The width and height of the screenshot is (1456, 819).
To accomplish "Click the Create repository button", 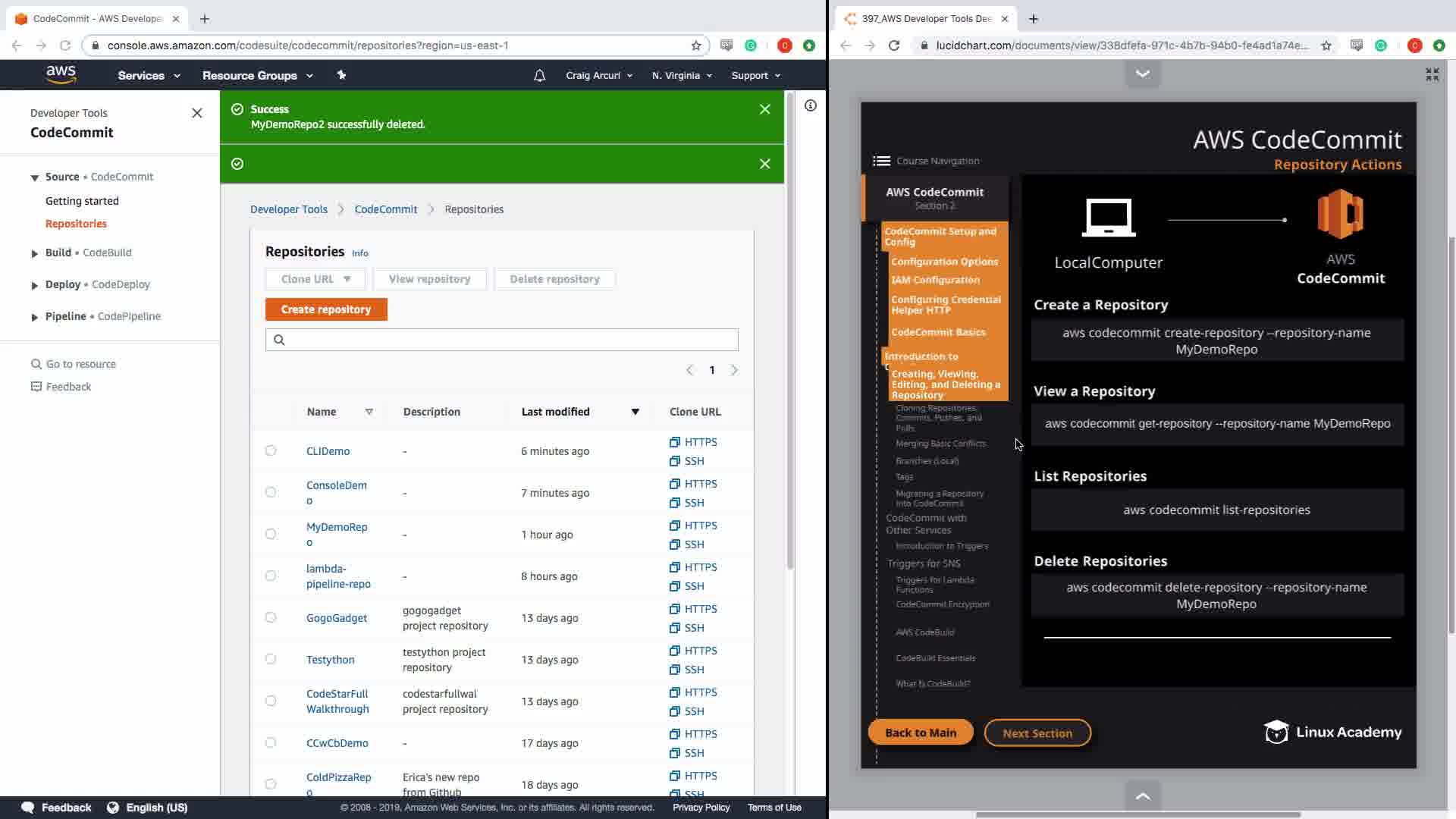I will (x=326, y=309).
